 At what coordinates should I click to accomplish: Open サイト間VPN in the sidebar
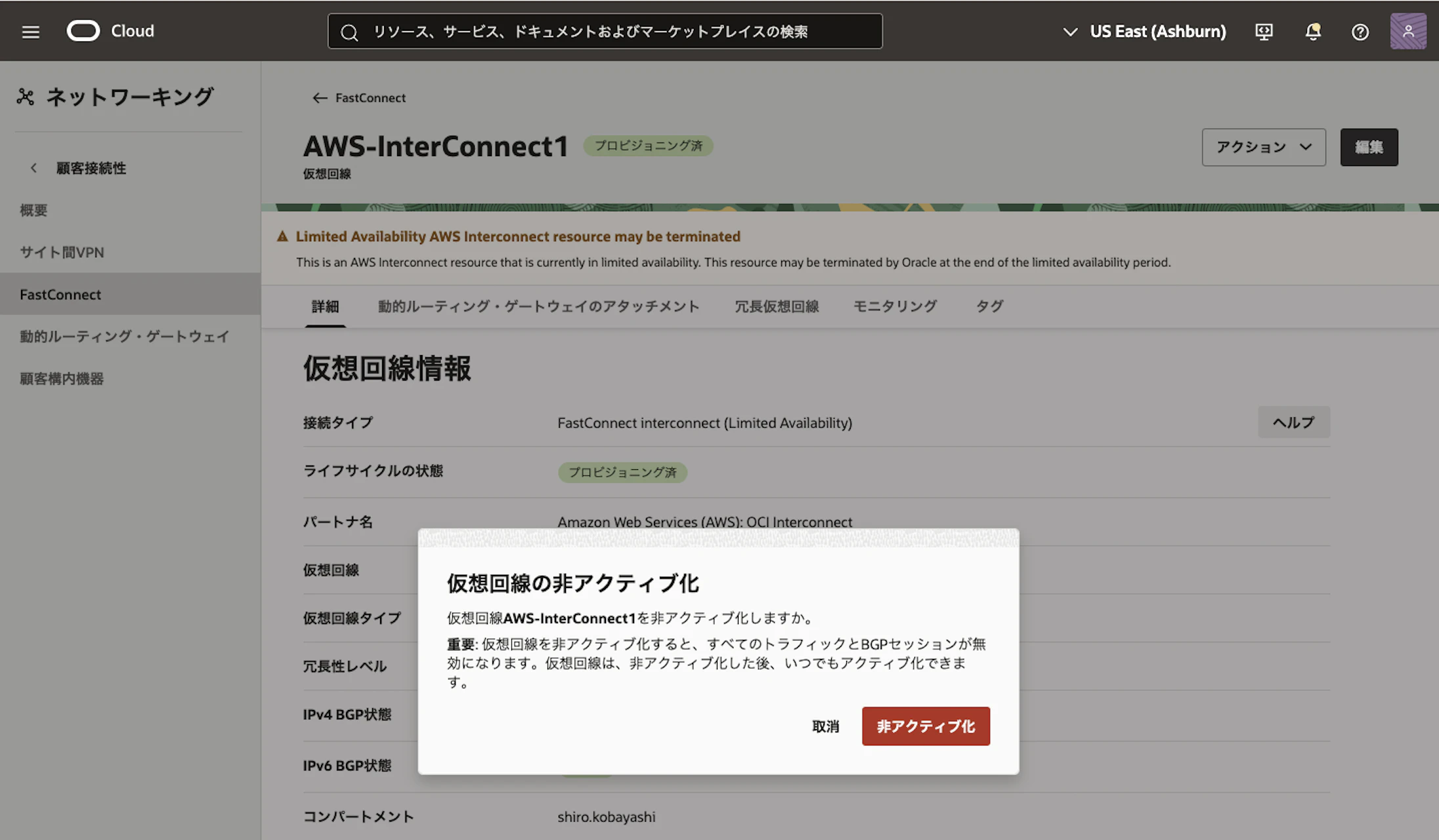point(62,252)
